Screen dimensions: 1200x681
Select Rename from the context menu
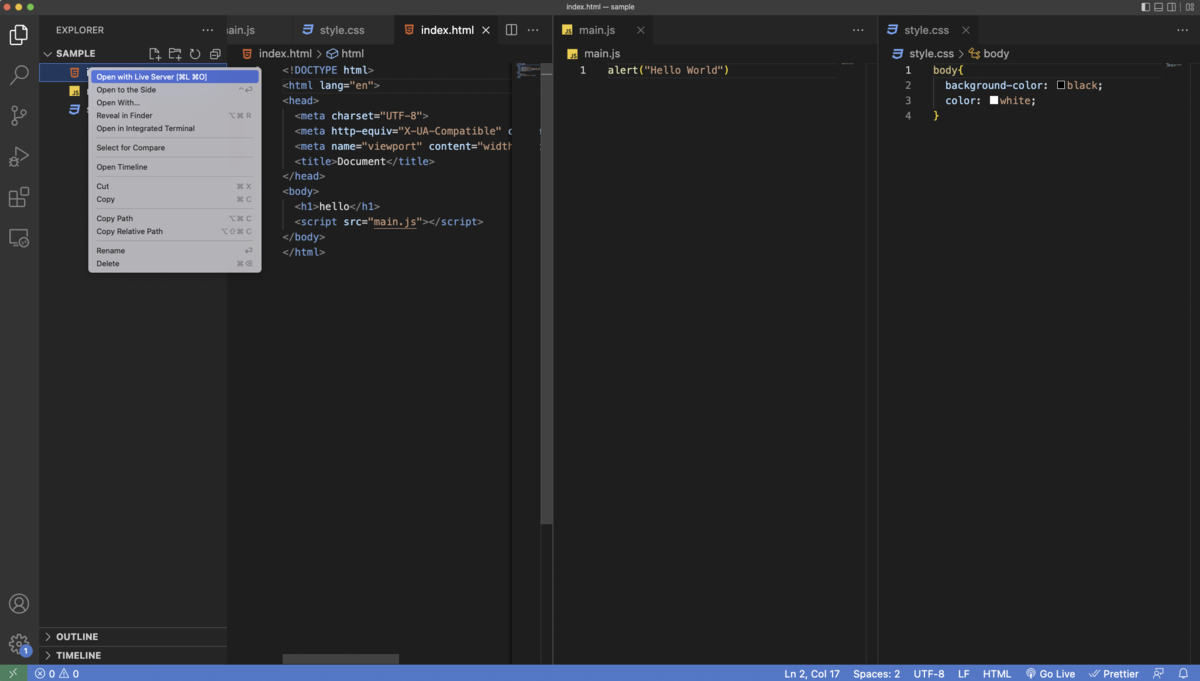pos(175,251)
